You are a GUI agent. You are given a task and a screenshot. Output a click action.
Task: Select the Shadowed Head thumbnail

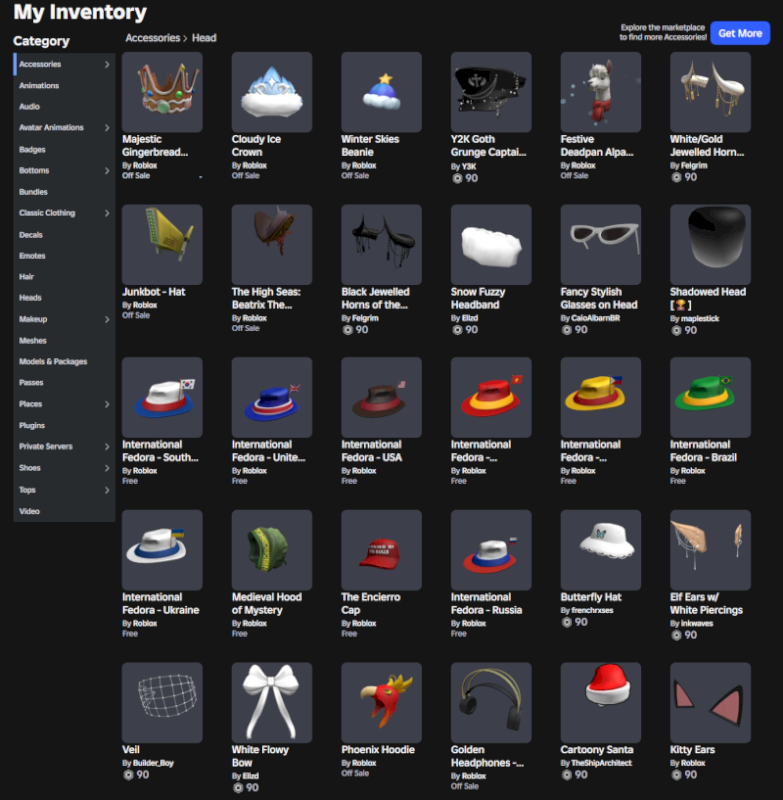pos(711,244)
